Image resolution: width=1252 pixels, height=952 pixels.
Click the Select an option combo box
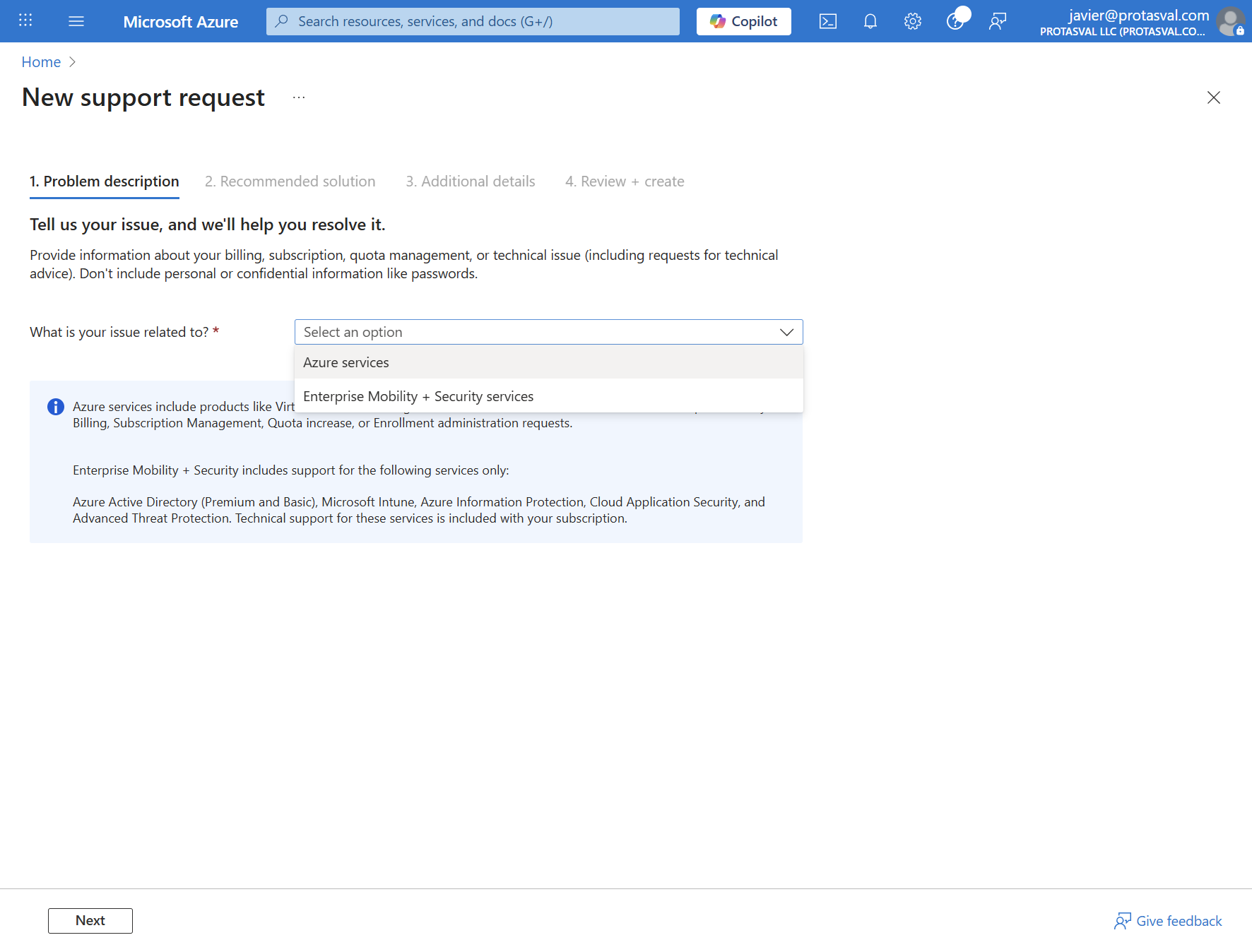(x=548, y=332)
